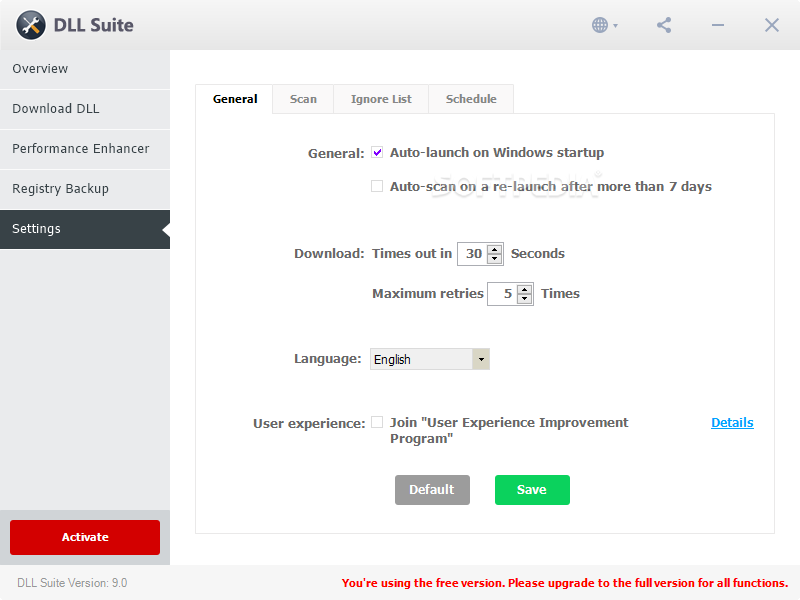Image resolution: width=800 pixels, height=600 pixels.
Task: Switch to the General tab
Action: click(235, 99)
